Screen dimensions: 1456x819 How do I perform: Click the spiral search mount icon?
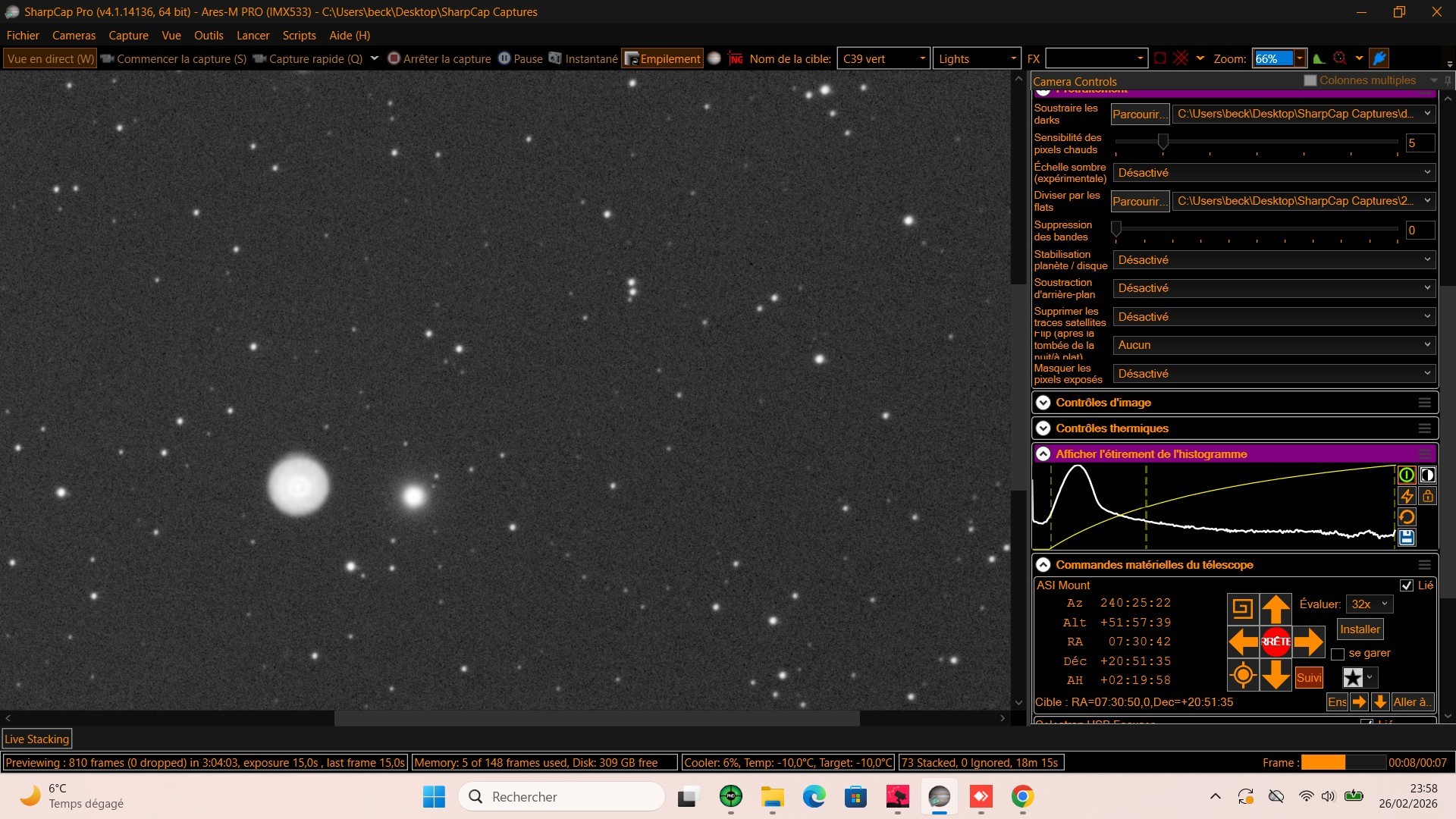point(1243,608)
